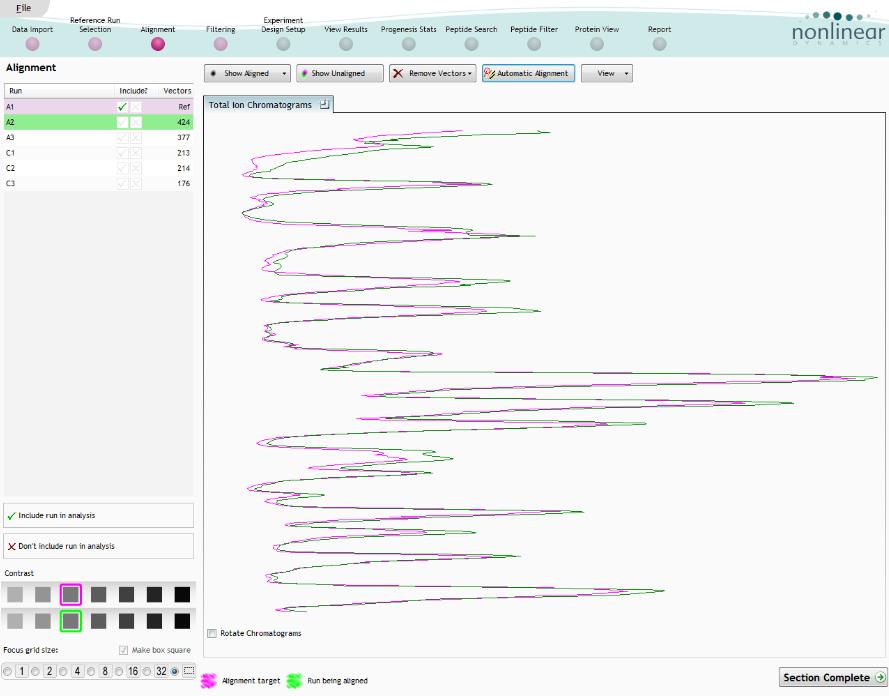The width and height of the screenshot is (889, 696).
Task: Enable the Rotate Chromatograms checkbox
Action: tap(212, 633)
